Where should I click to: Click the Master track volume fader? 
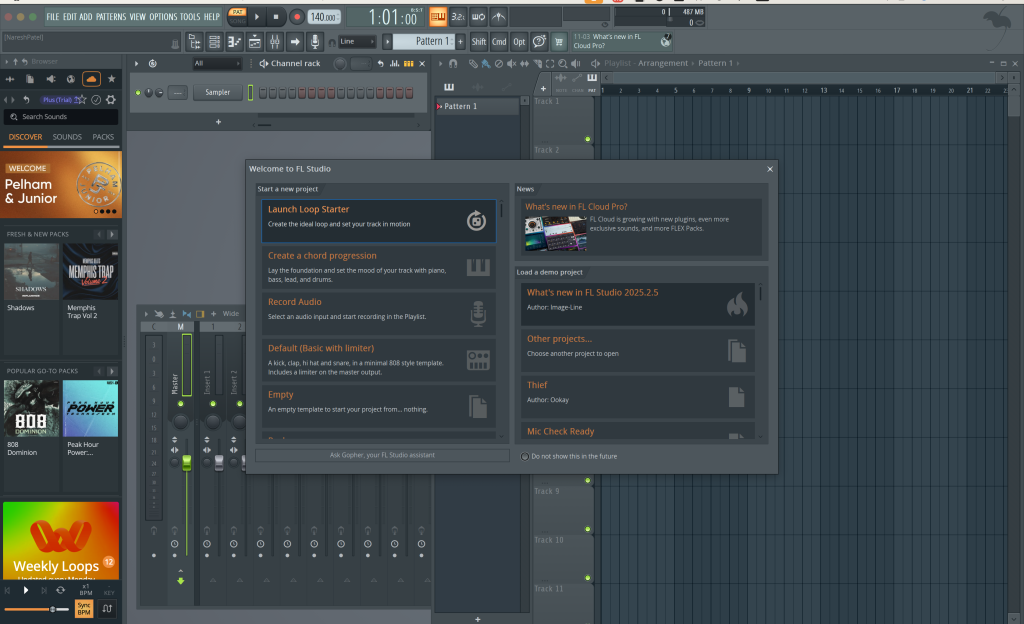(x=186, y=462)
